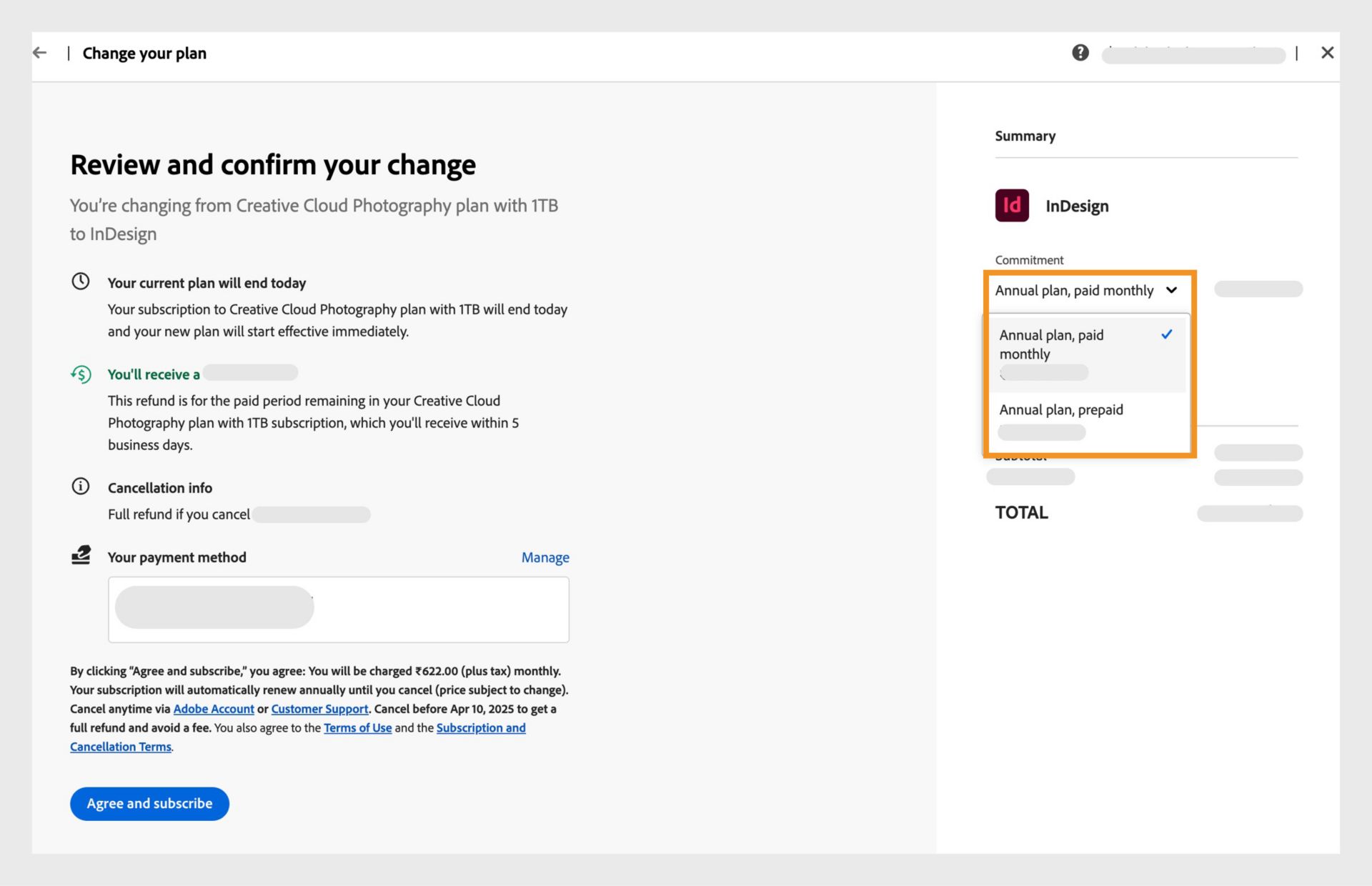The width and height of the screenshot is (1372, 886).
Task: Open Subscription and Cancellation Terms link
Action: (x=480, y=728)
